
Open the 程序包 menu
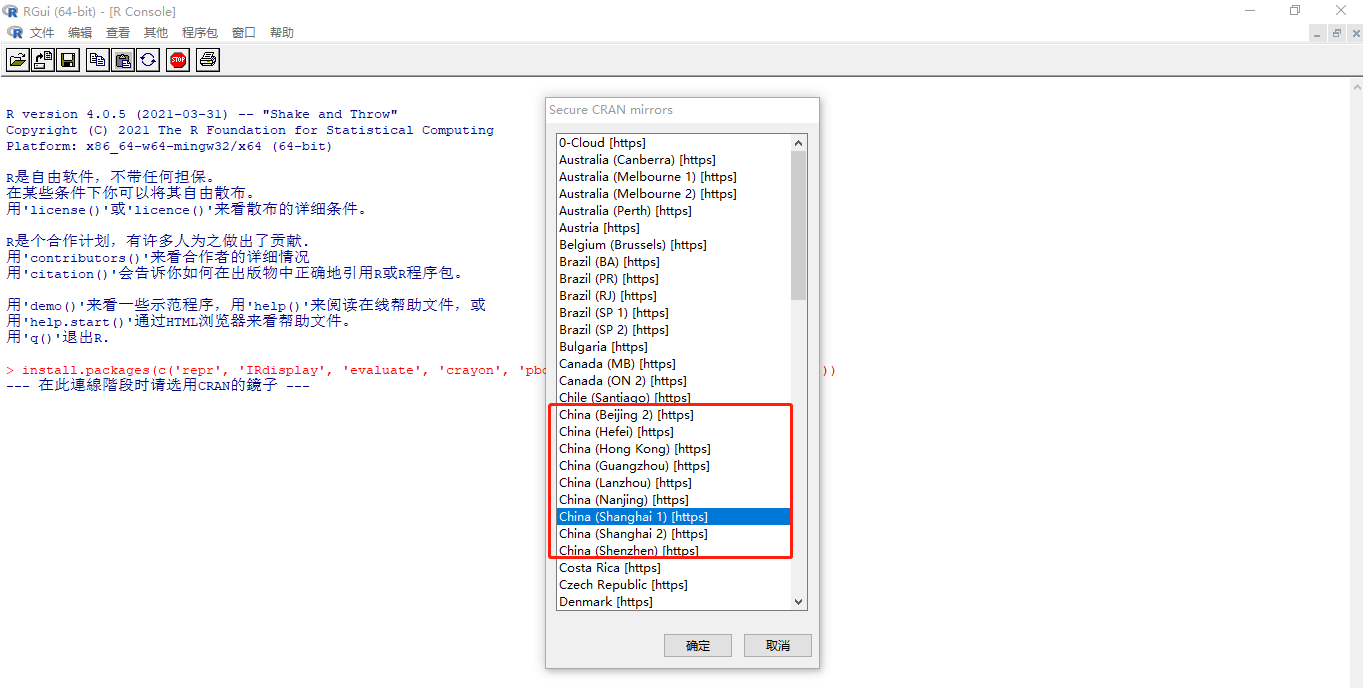[200, 32]
